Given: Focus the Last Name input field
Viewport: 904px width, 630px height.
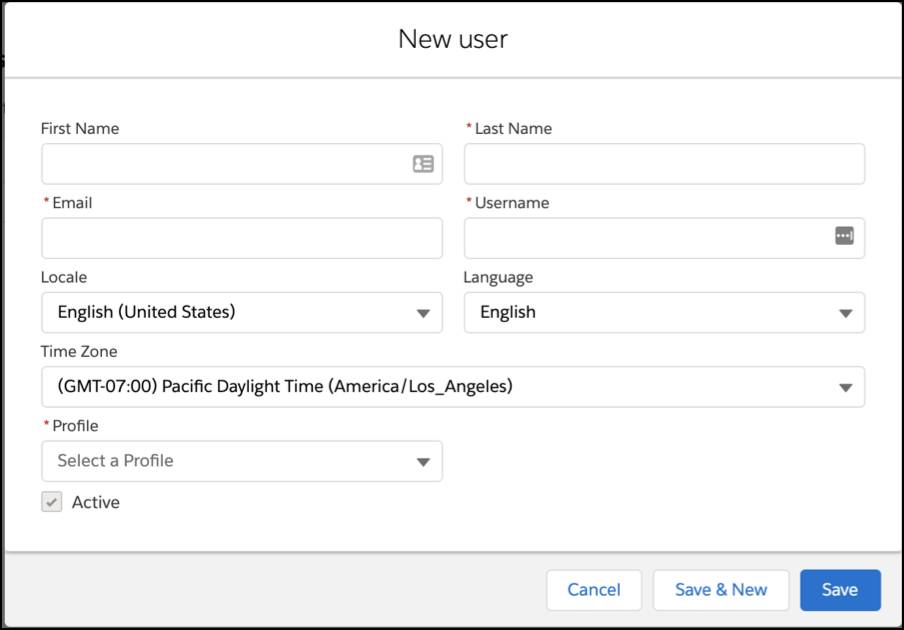Looking at the screenshot, I should (664, 164).
